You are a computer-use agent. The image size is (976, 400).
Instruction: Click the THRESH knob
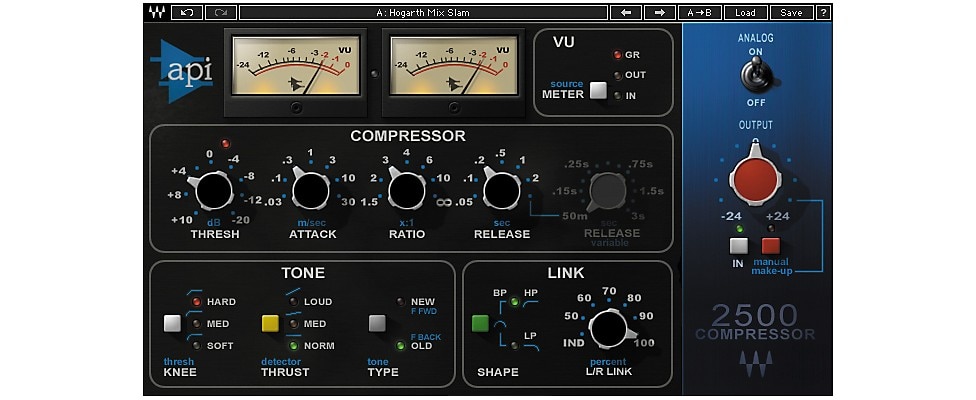[x=213, y=191]
